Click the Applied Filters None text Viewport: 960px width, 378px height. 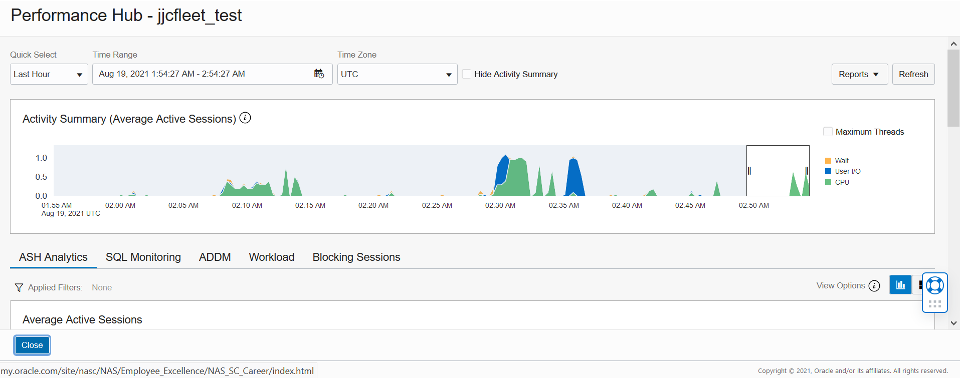(102, 287)
